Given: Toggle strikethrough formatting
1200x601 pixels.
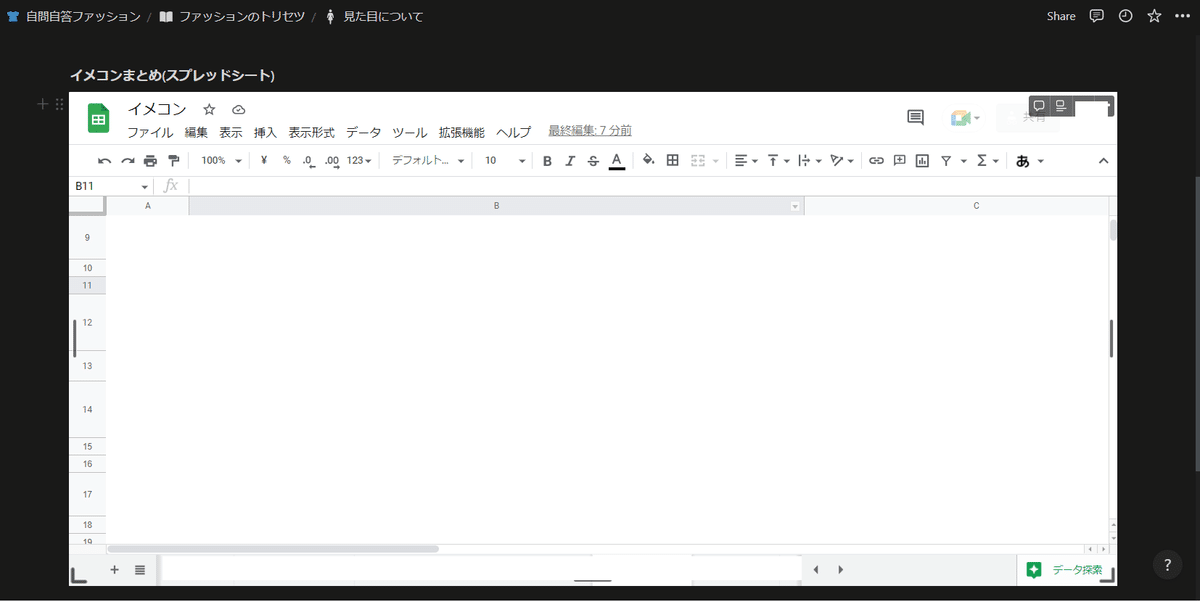Looking at the screenshot, I should click(593, 160).
